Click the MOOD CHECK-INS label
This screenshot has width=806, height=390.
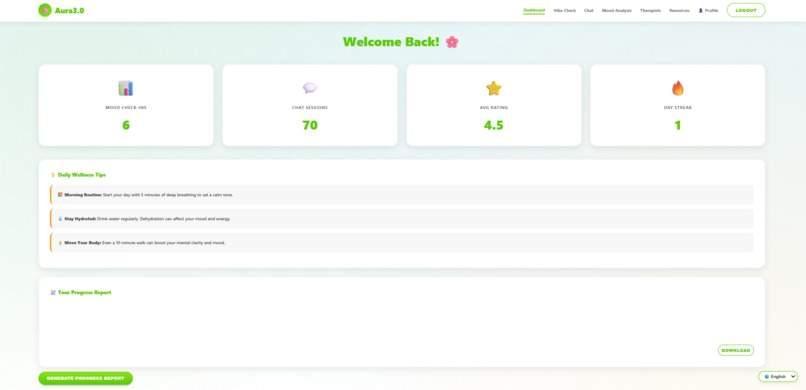(x=126, y=107)
